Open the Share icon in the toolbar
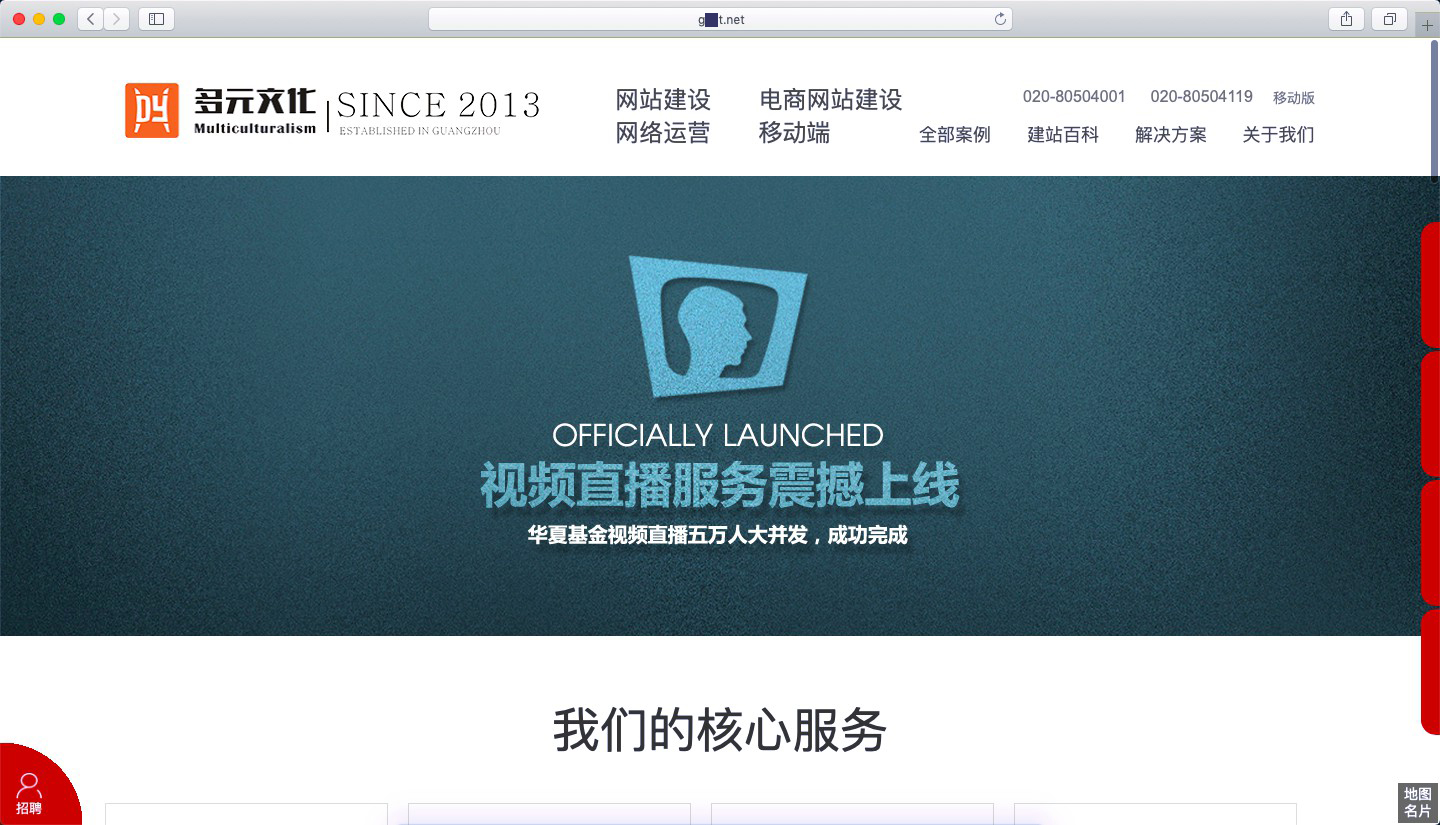The width and height of the screenshot is (1440, 825). coord(1346,19)
